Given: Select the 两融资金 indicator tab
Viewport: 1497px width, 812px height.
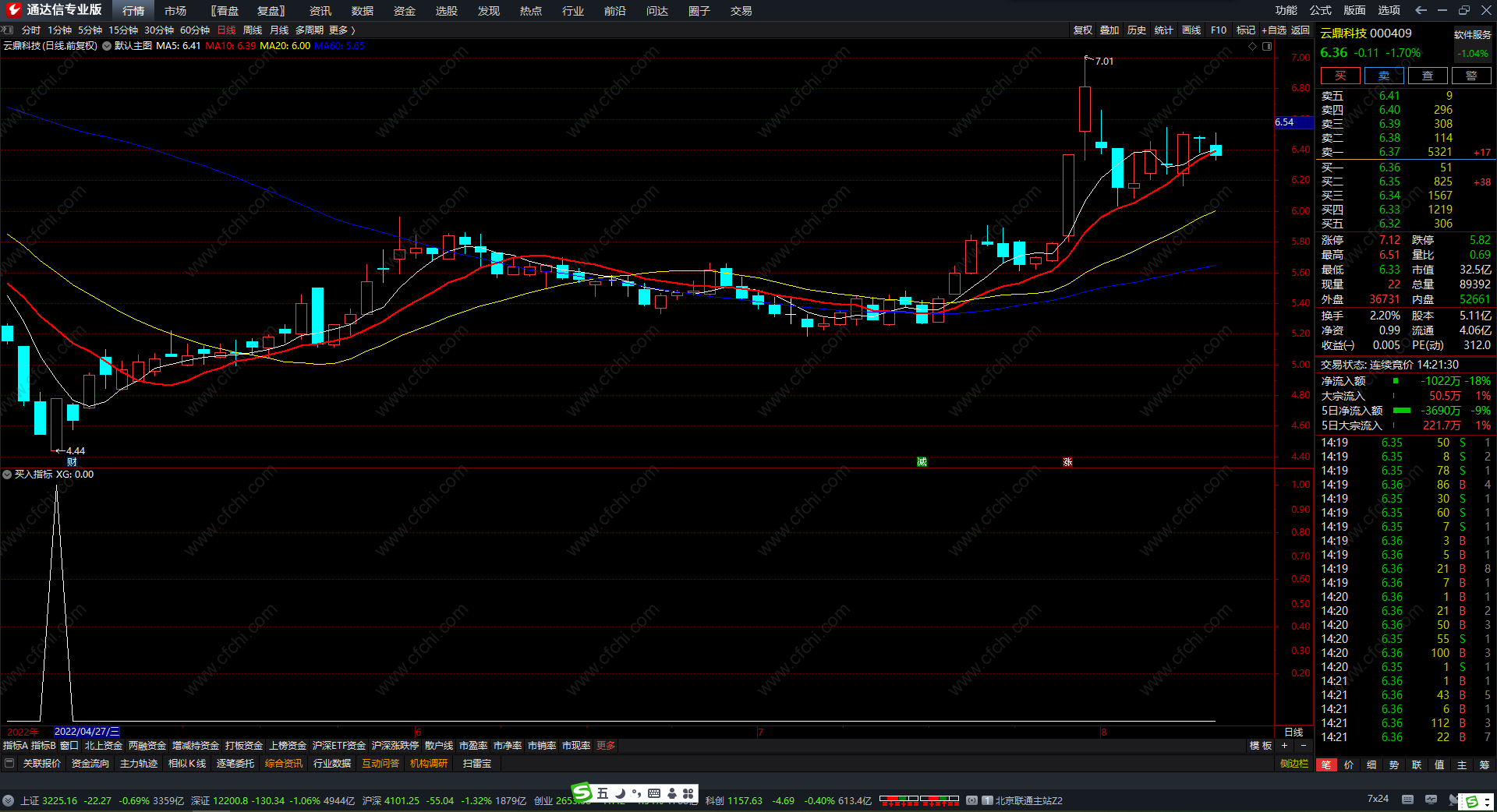Looking at the screenshot, I should pyautogui.click(x=147, y=746).
